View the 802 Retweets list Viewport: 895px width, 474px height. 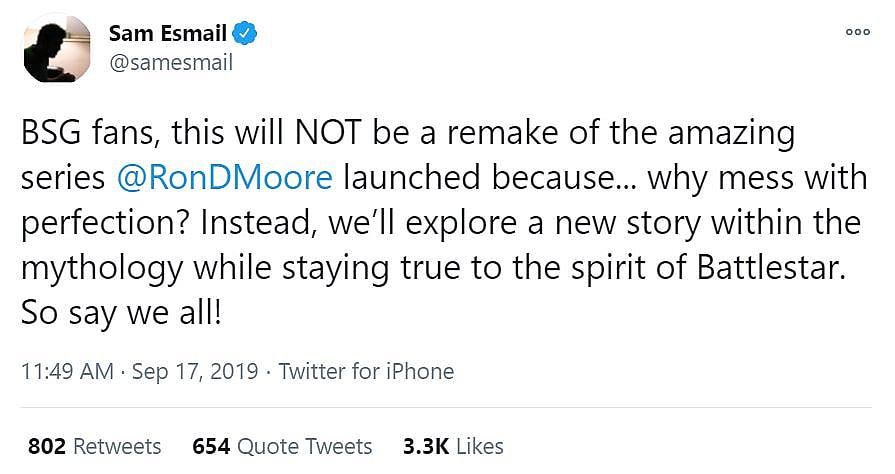[93, 445]
